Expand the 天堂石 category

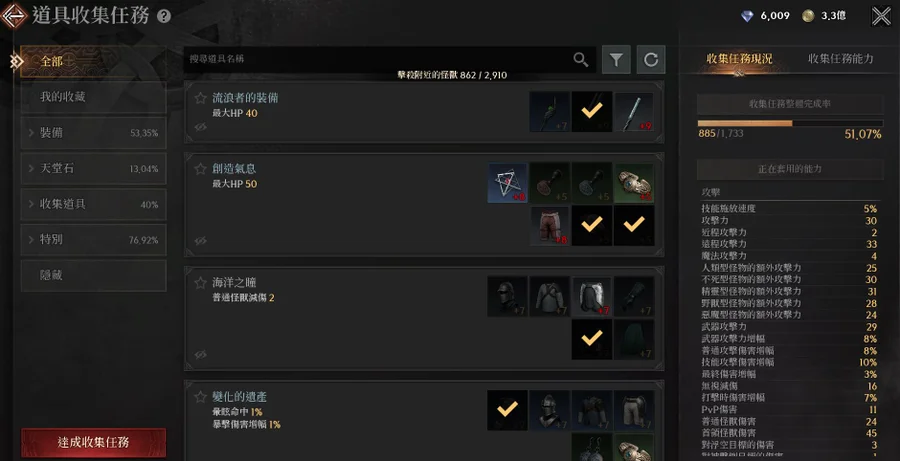click(94, 169)
